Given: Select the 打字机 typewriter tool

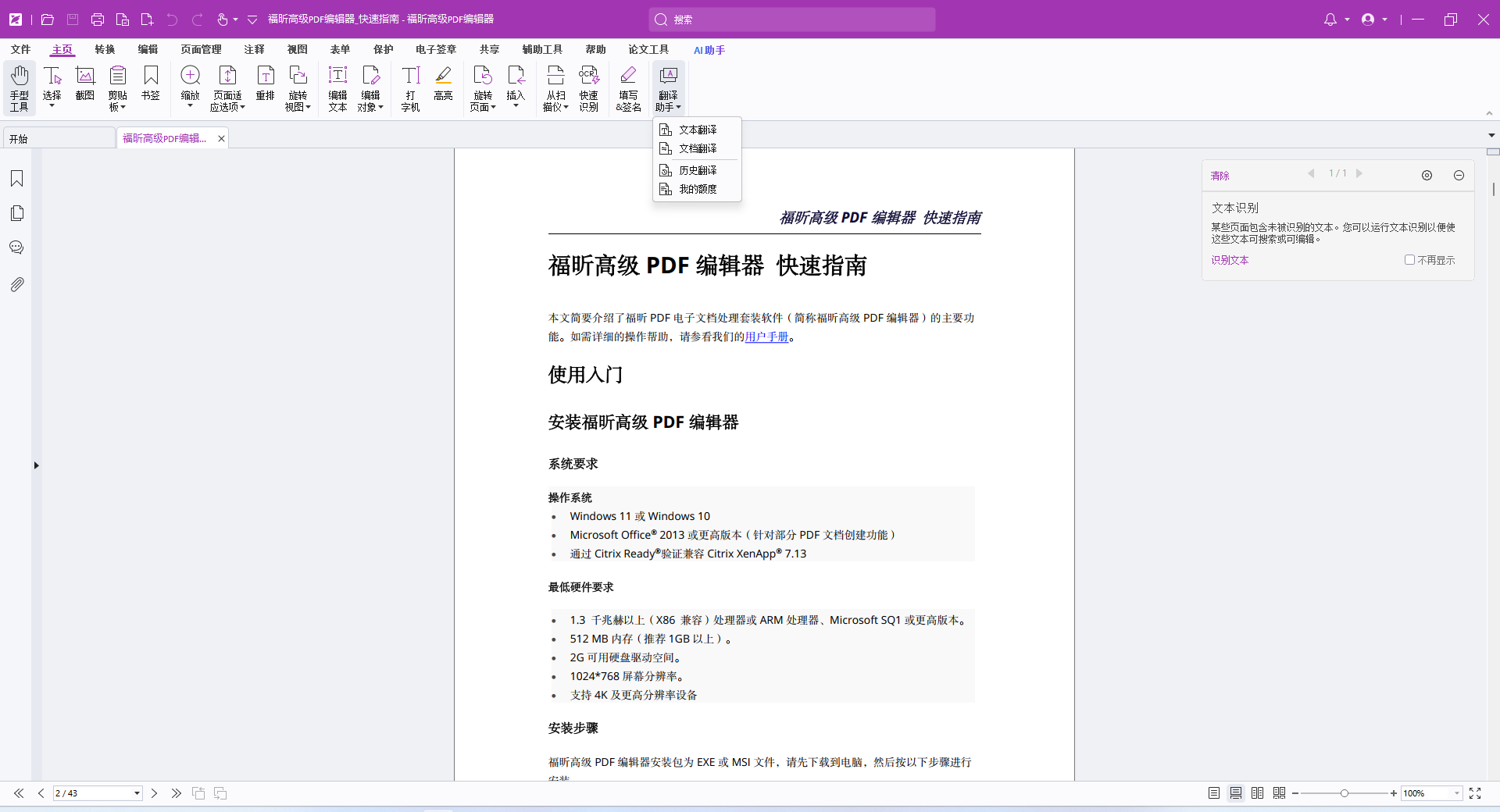Looking at the screenshot, I should [409, 86].
